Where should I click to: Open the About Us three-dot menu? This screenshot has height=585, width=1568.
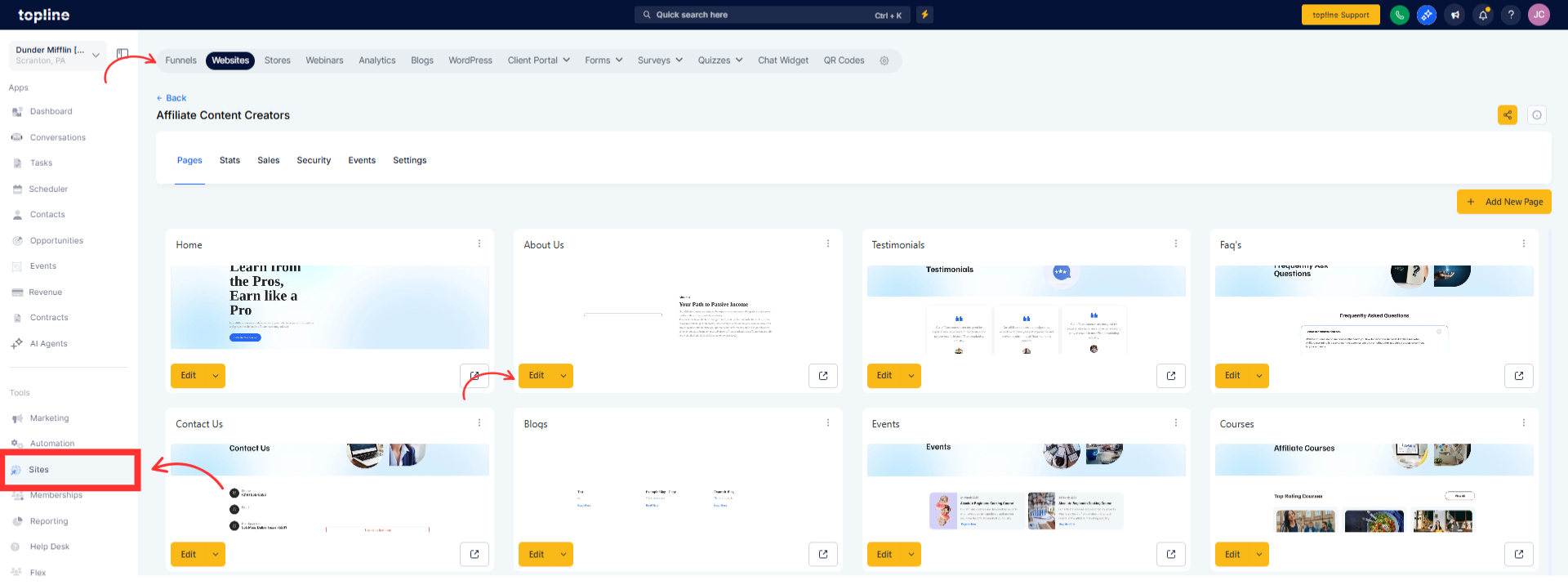(x=827, y=243)
